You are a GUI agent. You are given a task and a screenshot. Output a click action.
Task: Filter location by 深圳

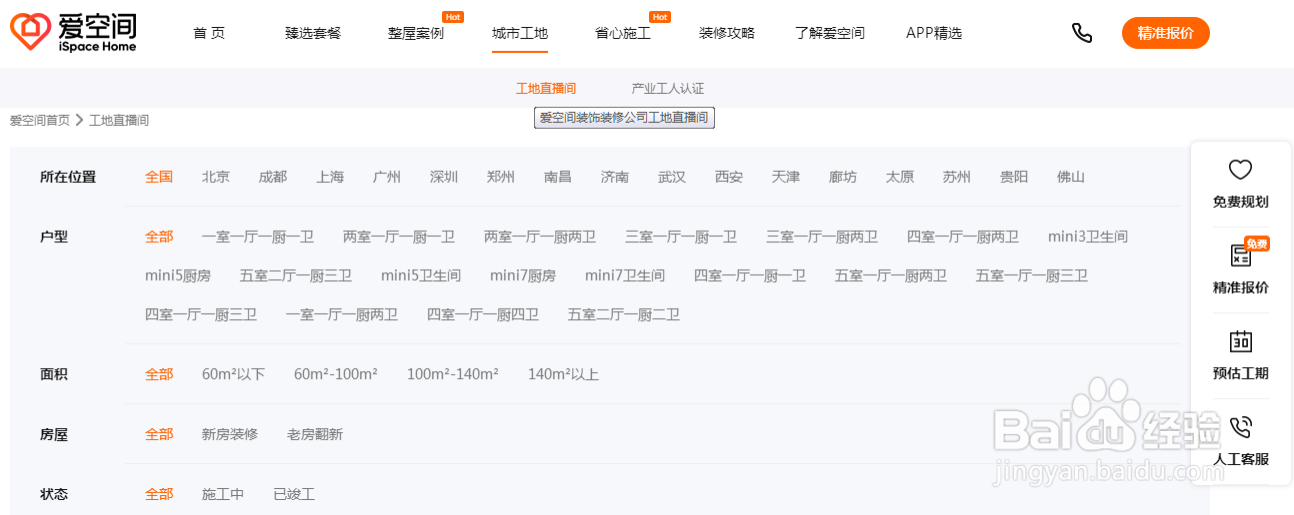(444, 177)
